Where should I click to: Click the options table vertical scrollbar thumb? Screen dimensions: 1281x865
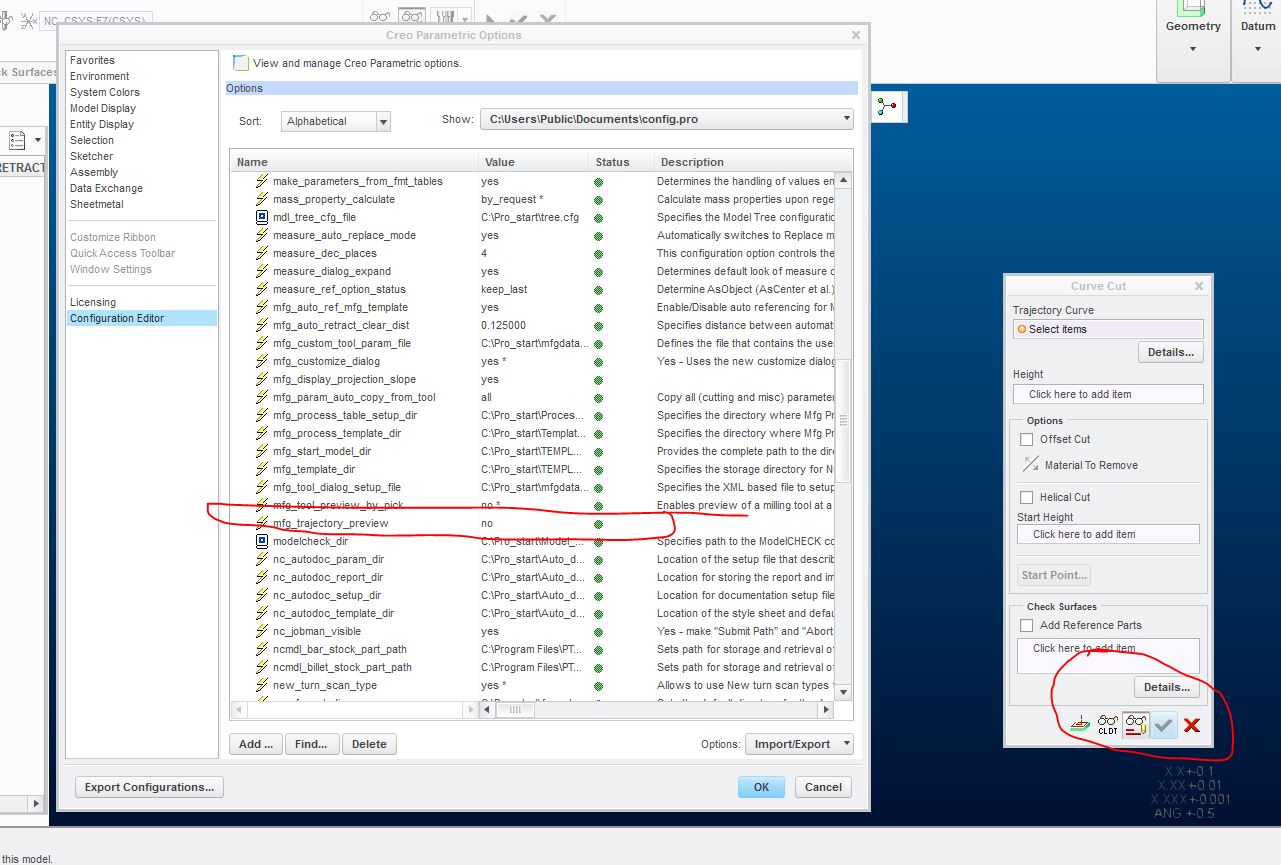(x=844, y=420)
